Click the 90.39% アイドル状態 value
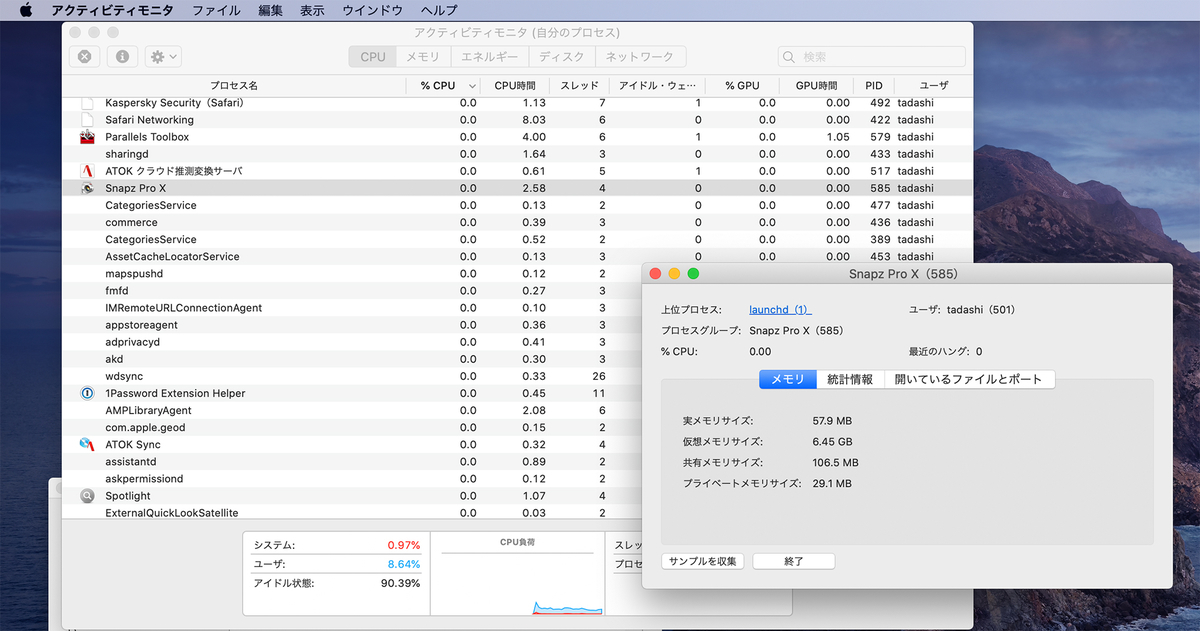 [x=400, y=583]
